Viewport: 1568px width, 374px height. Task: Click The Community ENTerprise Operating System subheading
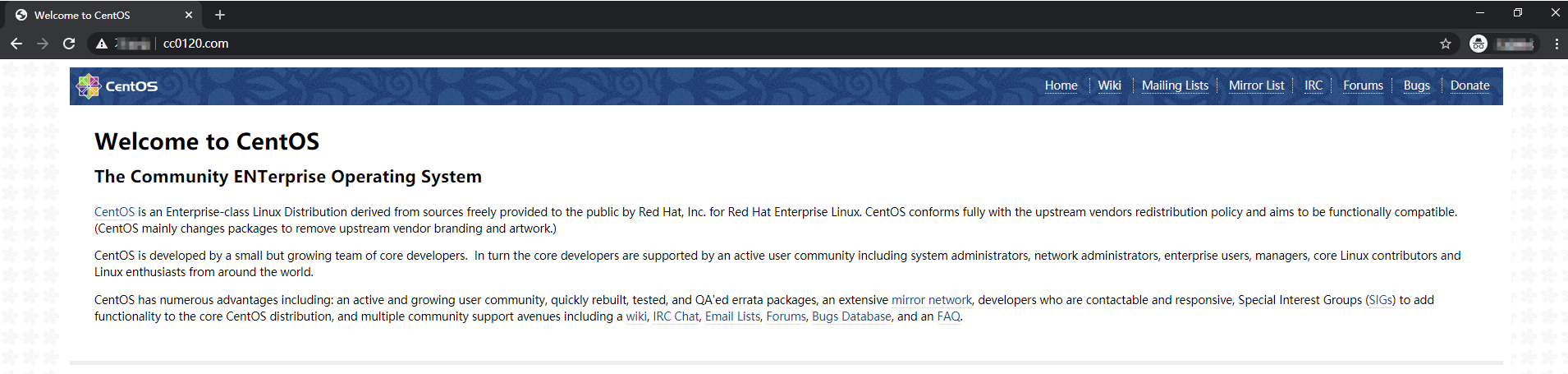[288, 177]
